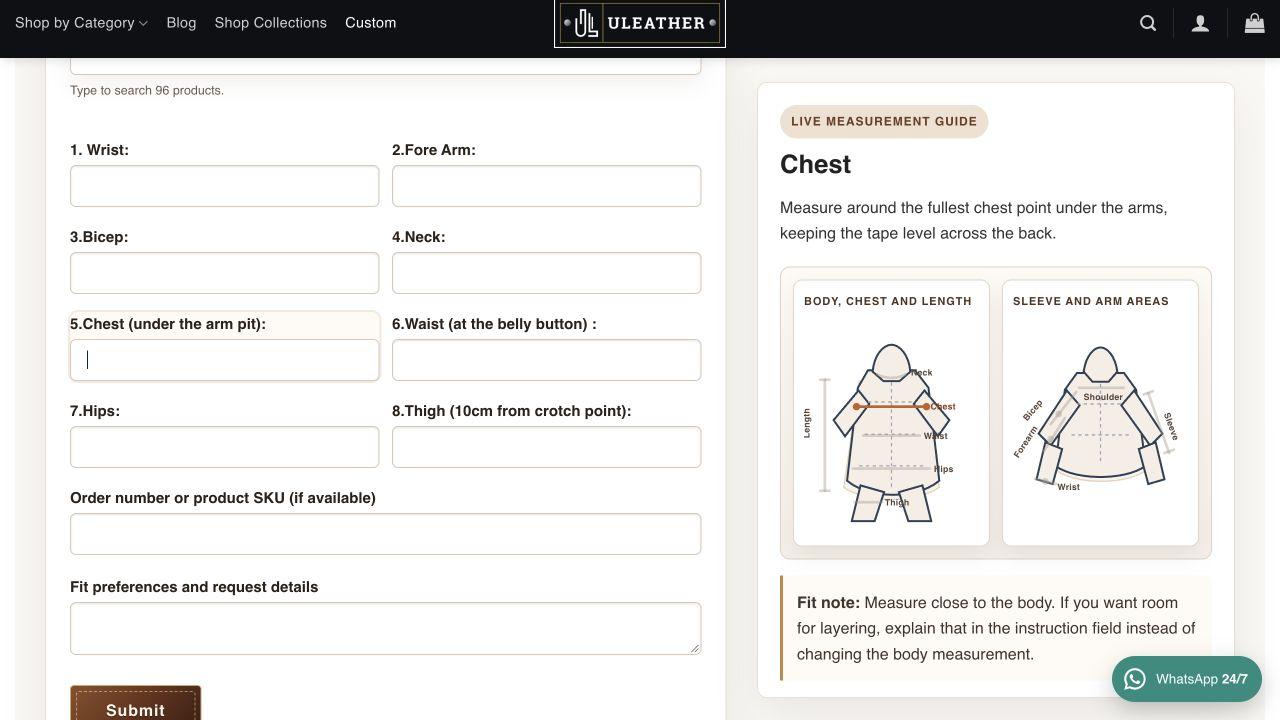The image size is (1280, 720).
Task: Focus the Thigh input field
Action: [x=546, y=447]
